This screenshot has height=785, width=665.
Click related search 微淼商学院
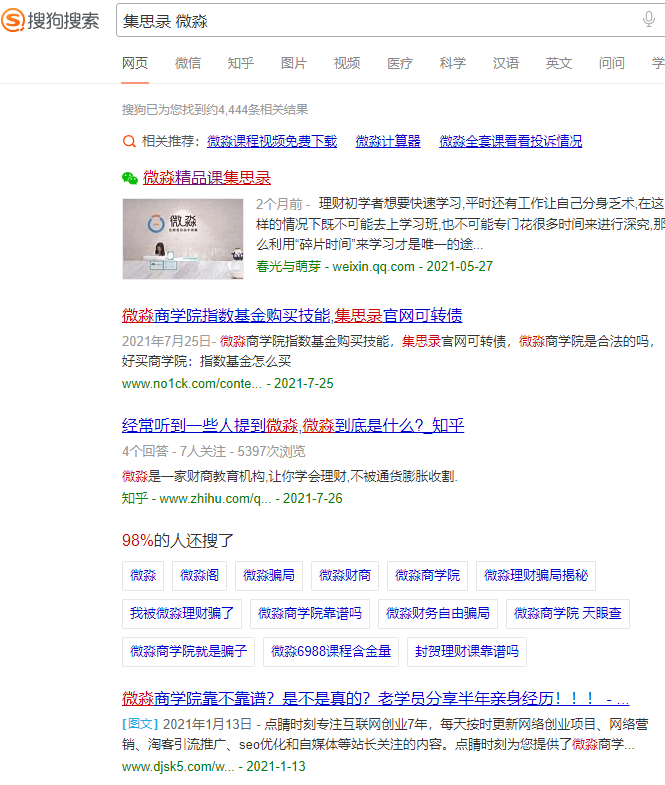(x=428, y=576)
